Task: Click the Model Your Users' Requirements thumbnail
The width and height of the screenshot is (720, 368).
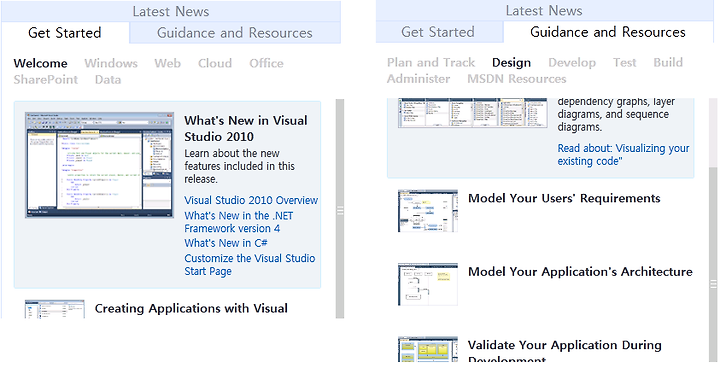Action: (x=428, y=211)
